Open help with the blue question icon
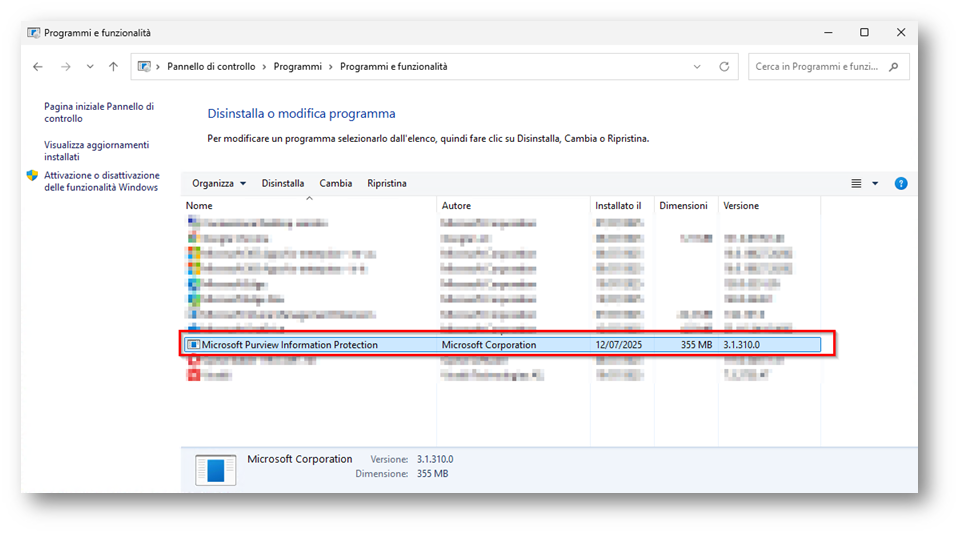960x535 pixels. tap(901, 184)
